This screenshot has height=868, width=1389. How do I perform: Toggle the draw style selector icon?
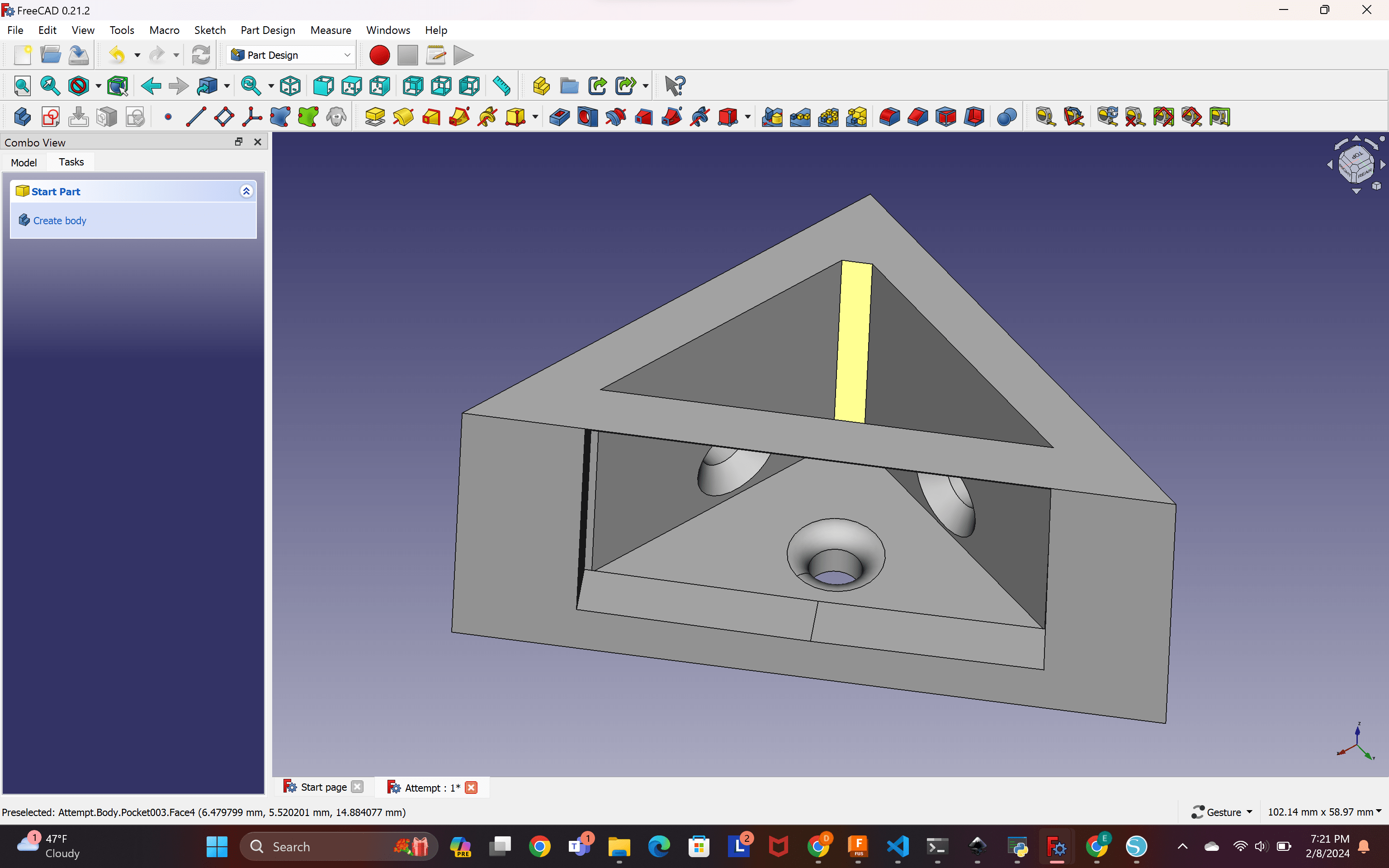coord(79,86)
